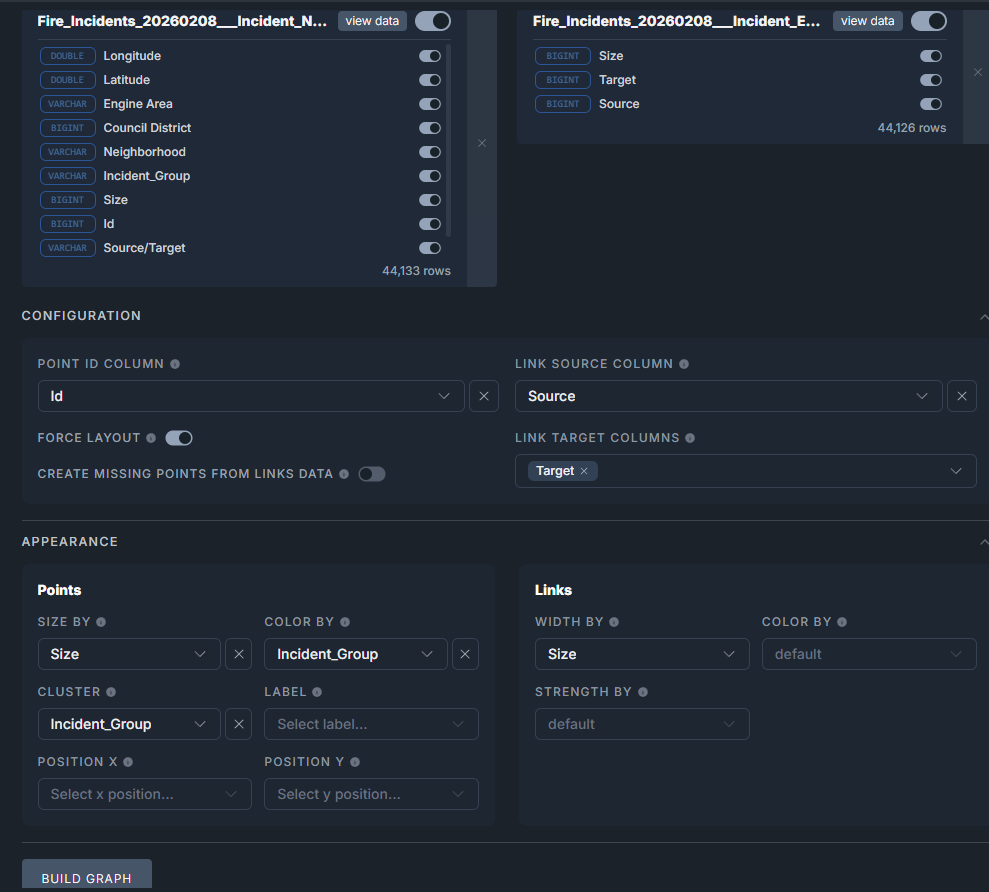Open the Position X select field
Viewport: 989px width, 892px height.
click(x=144, y=794)
